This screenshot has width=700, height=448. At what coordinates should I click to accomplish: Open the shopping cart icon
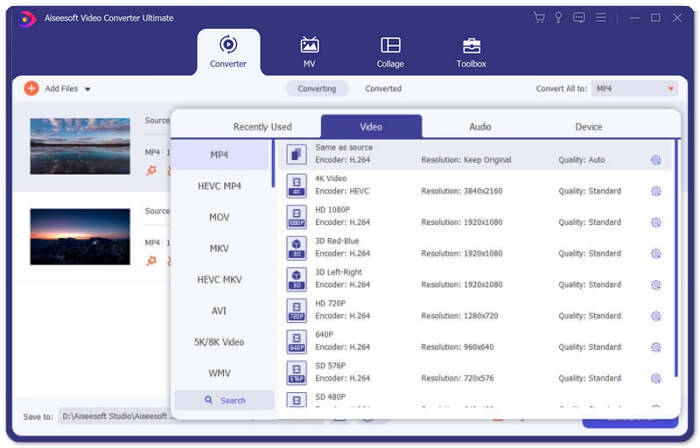pyautogui.click(x=539, y=17)
